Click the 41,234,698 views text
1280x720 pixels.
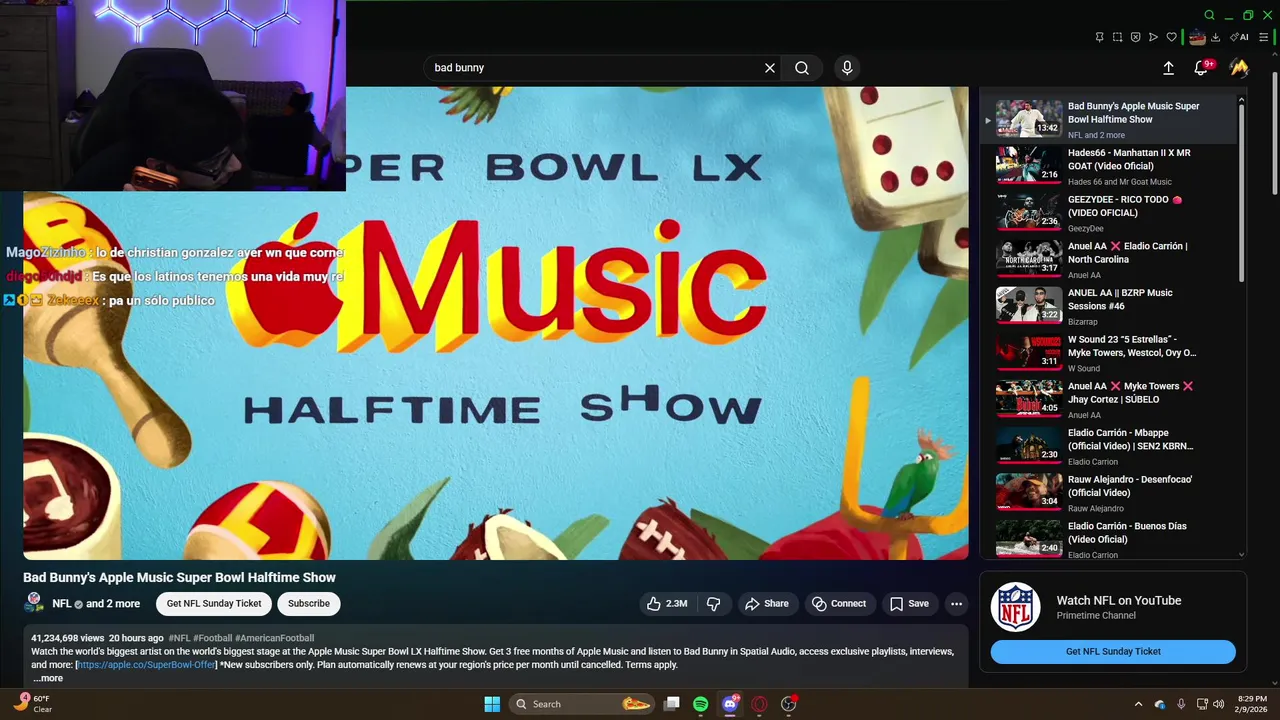[68, 638]
